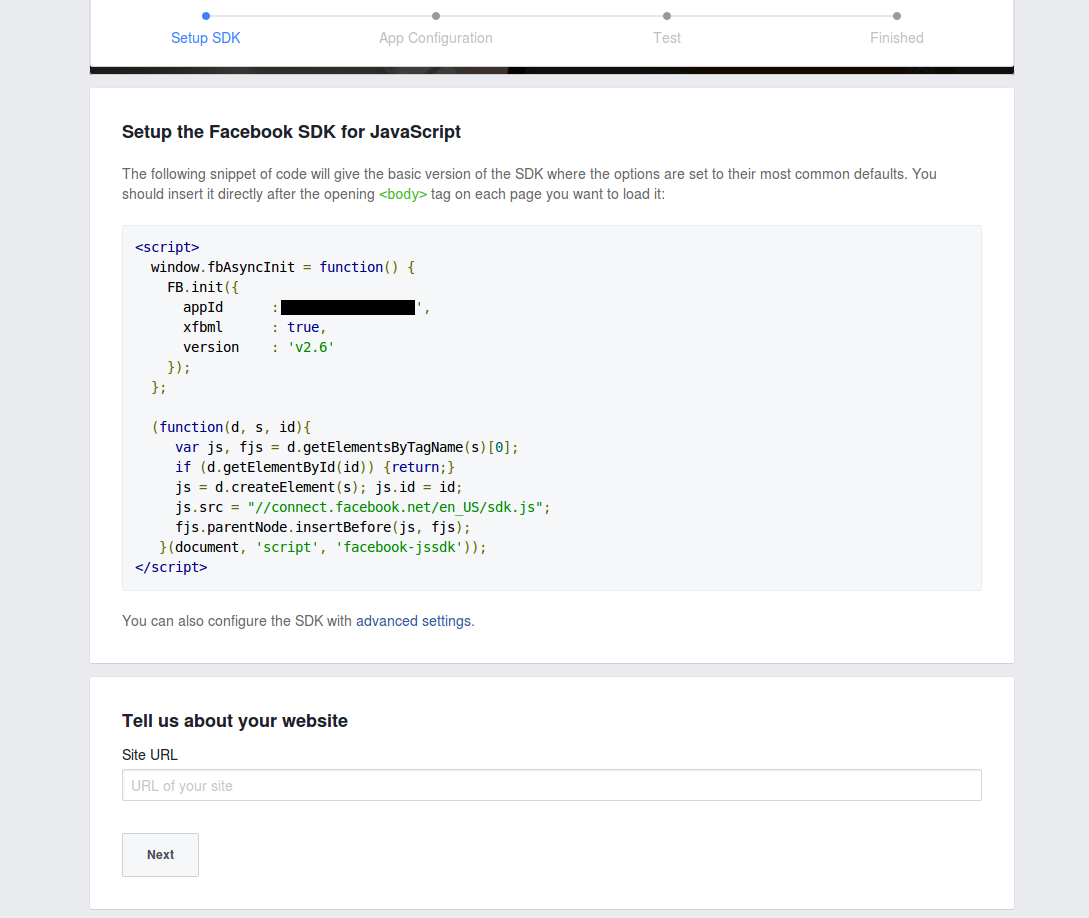Screen dimensions: 1089x918
Task: Click the App Configuration progress dot
Action: click(435, 16)
